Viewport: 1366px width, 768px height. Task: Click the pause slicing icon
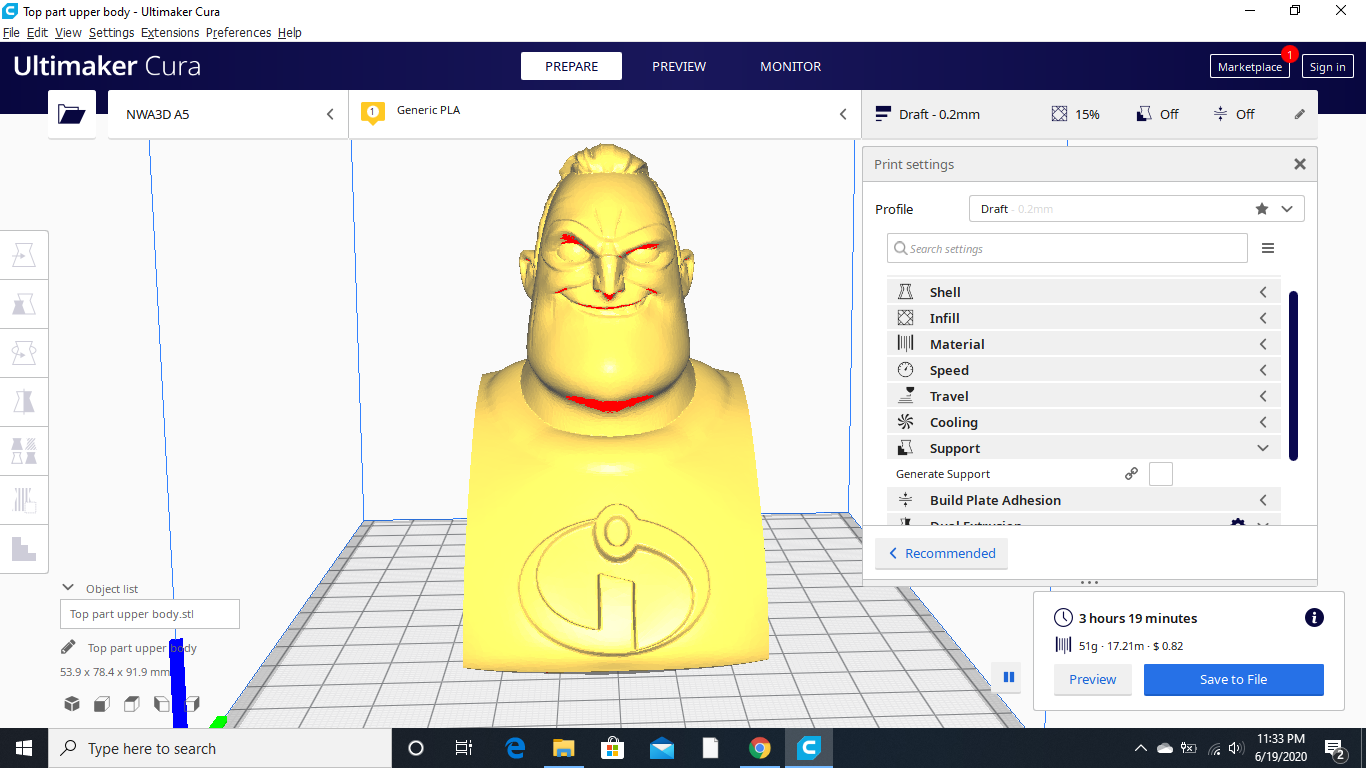tap(1009, 677)
